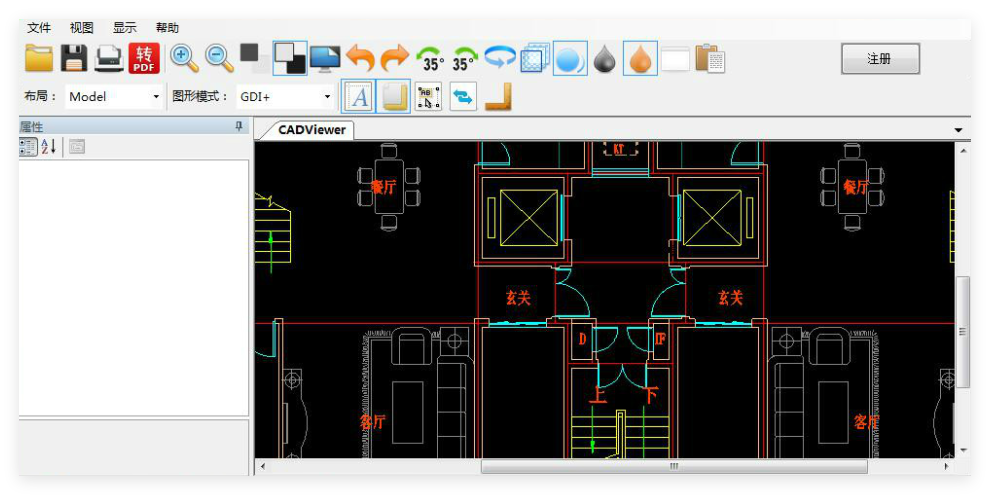Toggle the orange ink drop icon
The height and width of the screenshot is (495, 990).
(x=640, y=59)
